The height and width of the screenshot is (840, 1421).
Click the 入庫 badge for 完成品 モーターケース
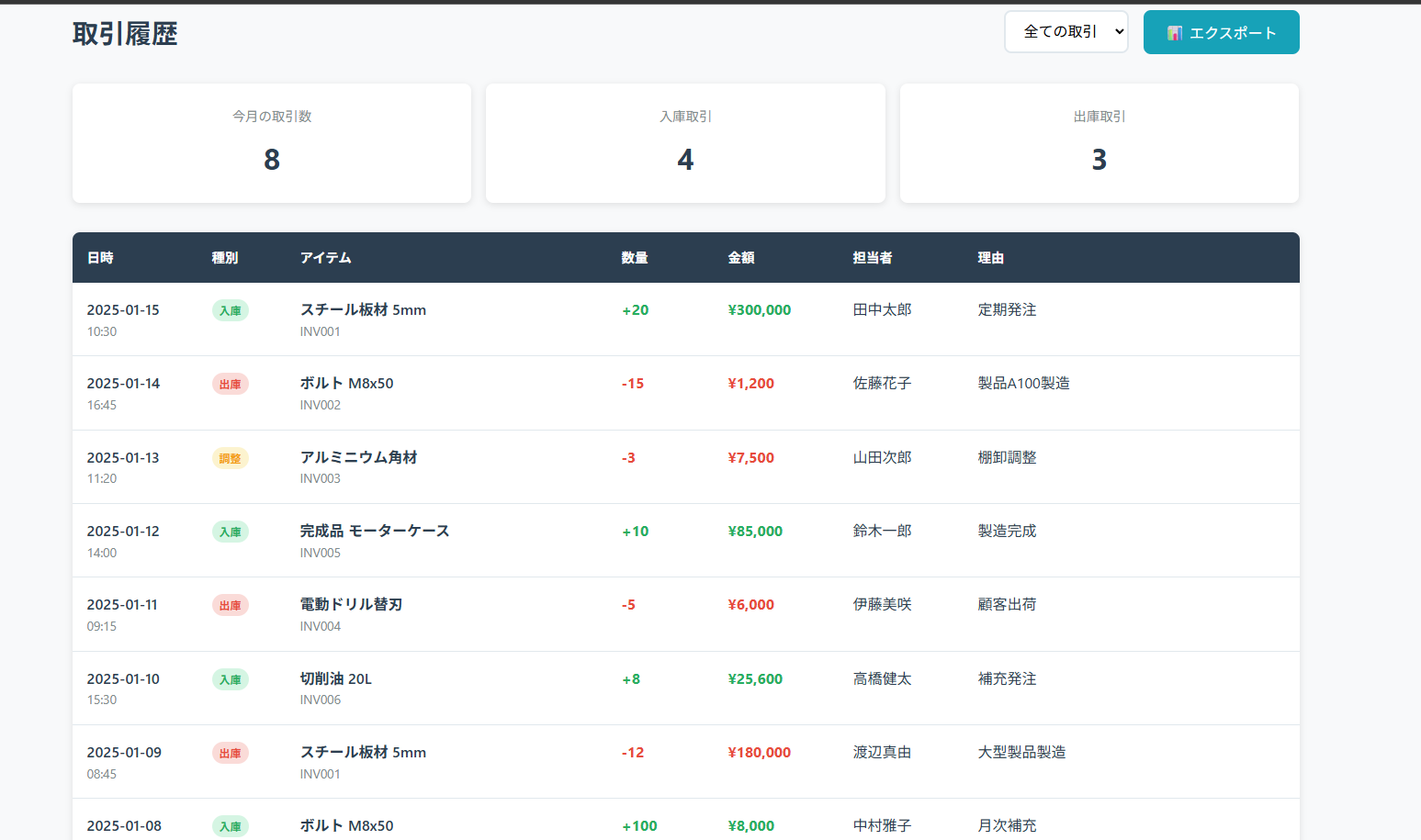(230, 532)
